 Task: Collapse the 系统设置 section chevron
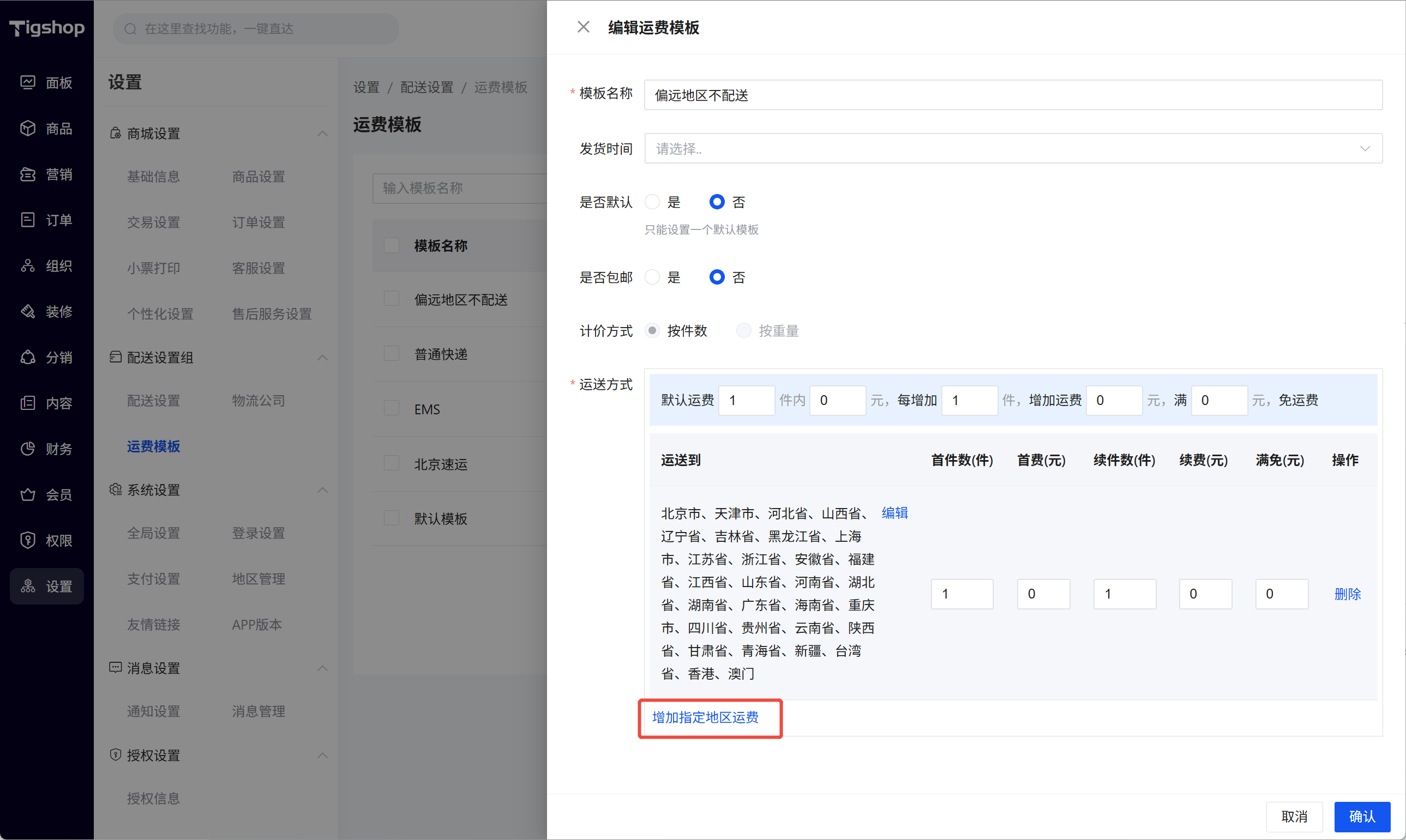(322, 490)
